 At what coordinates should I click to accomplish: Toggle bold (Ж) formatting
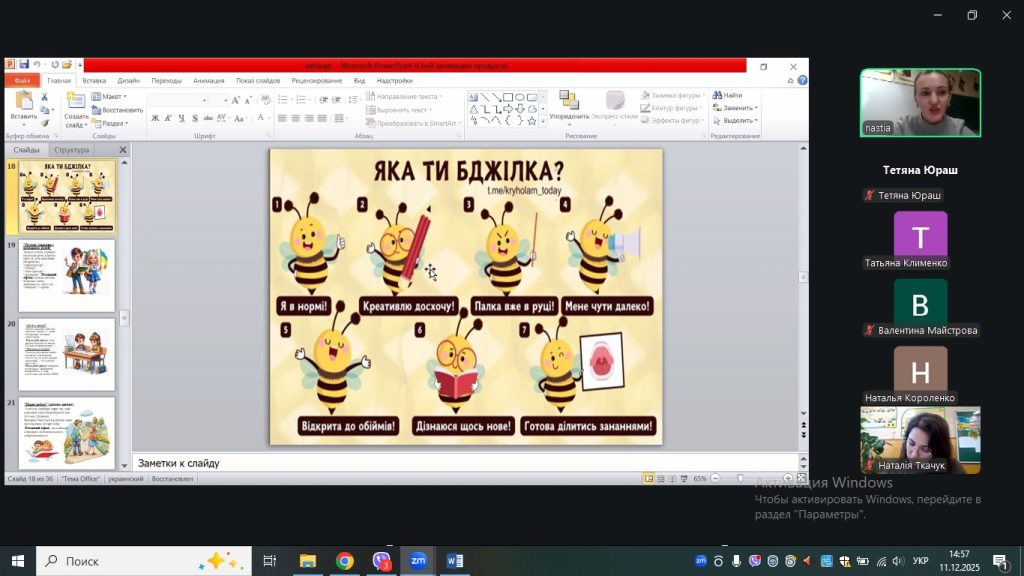155,119
